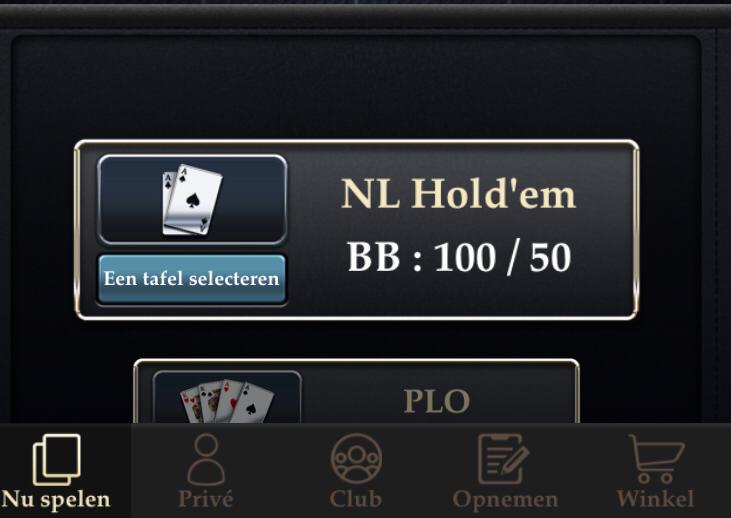The width and height of the screenshot is (731, 518).
Task: Open the Winkel shopping cart icon
Action: pos(656,458)
